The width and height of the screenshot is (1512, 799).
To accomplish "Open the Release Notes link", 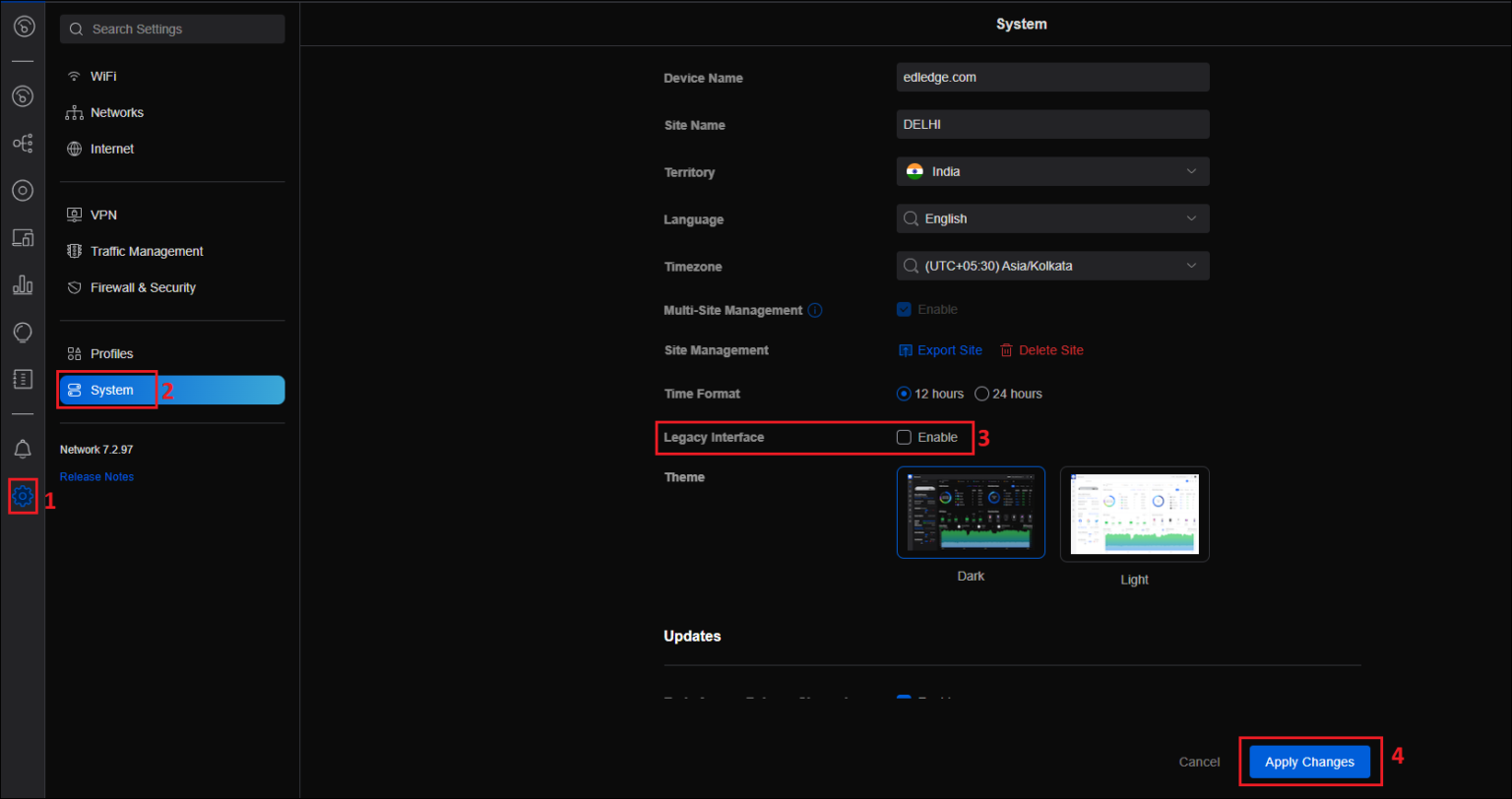I will coord(96,476).
